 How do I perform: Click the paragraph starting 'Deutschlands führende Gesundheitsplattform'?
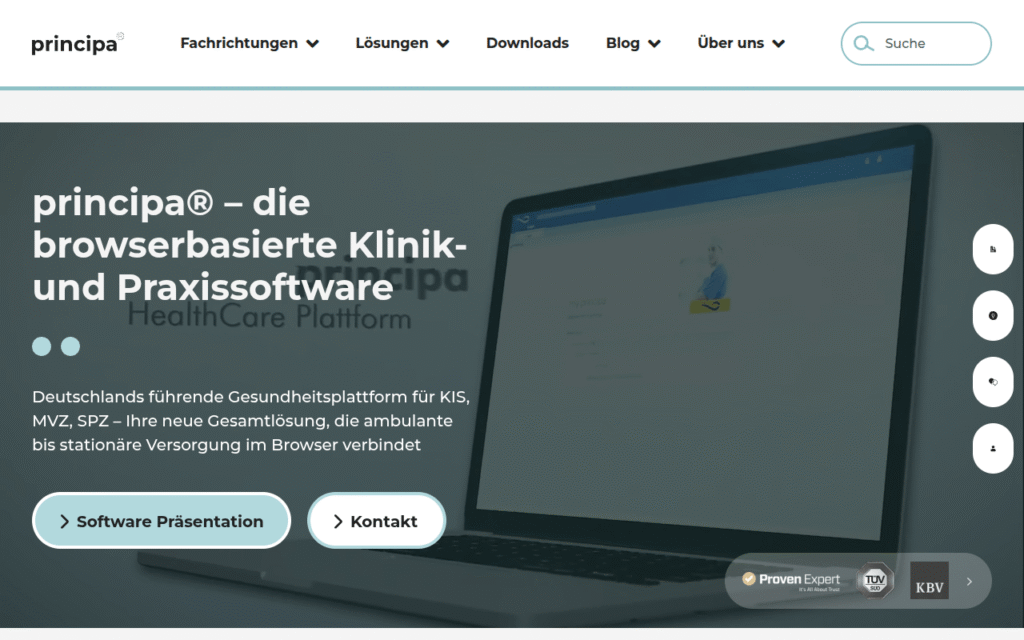[x=251, y=421]
